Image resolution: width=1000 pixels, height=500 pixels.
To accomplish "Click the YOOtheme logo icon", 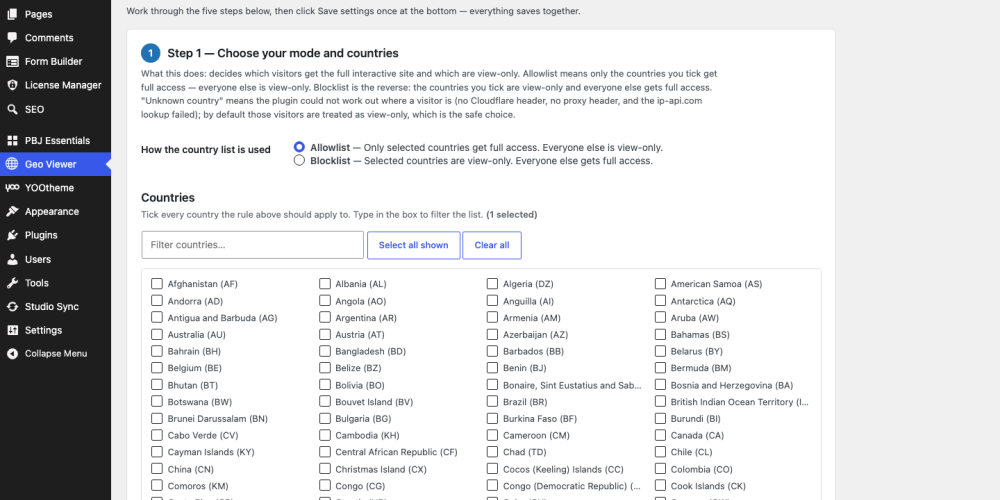I will tap(12, 188).
